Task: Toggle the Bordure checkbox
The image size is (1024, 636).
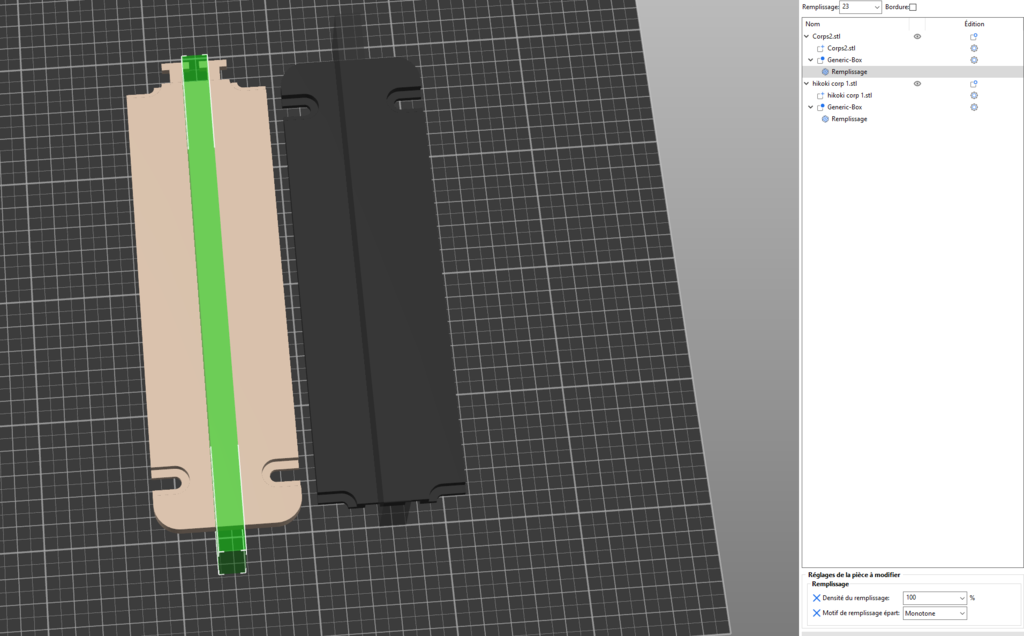Action: pyautogui.click(x=912, y=8)
